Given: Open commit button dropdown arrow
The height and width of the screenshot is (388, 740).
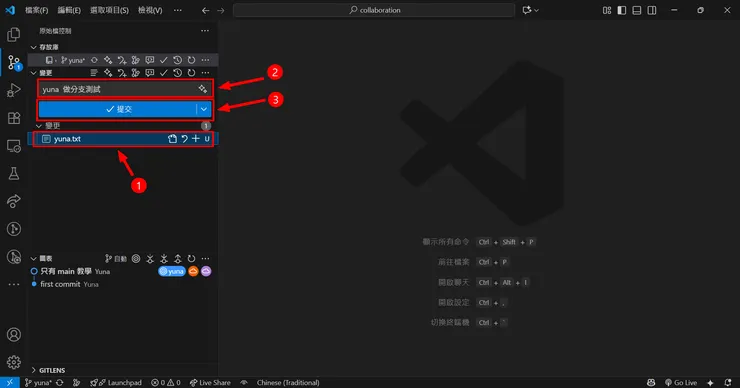Looking at the screenshot, I should [x=204, y=109].
